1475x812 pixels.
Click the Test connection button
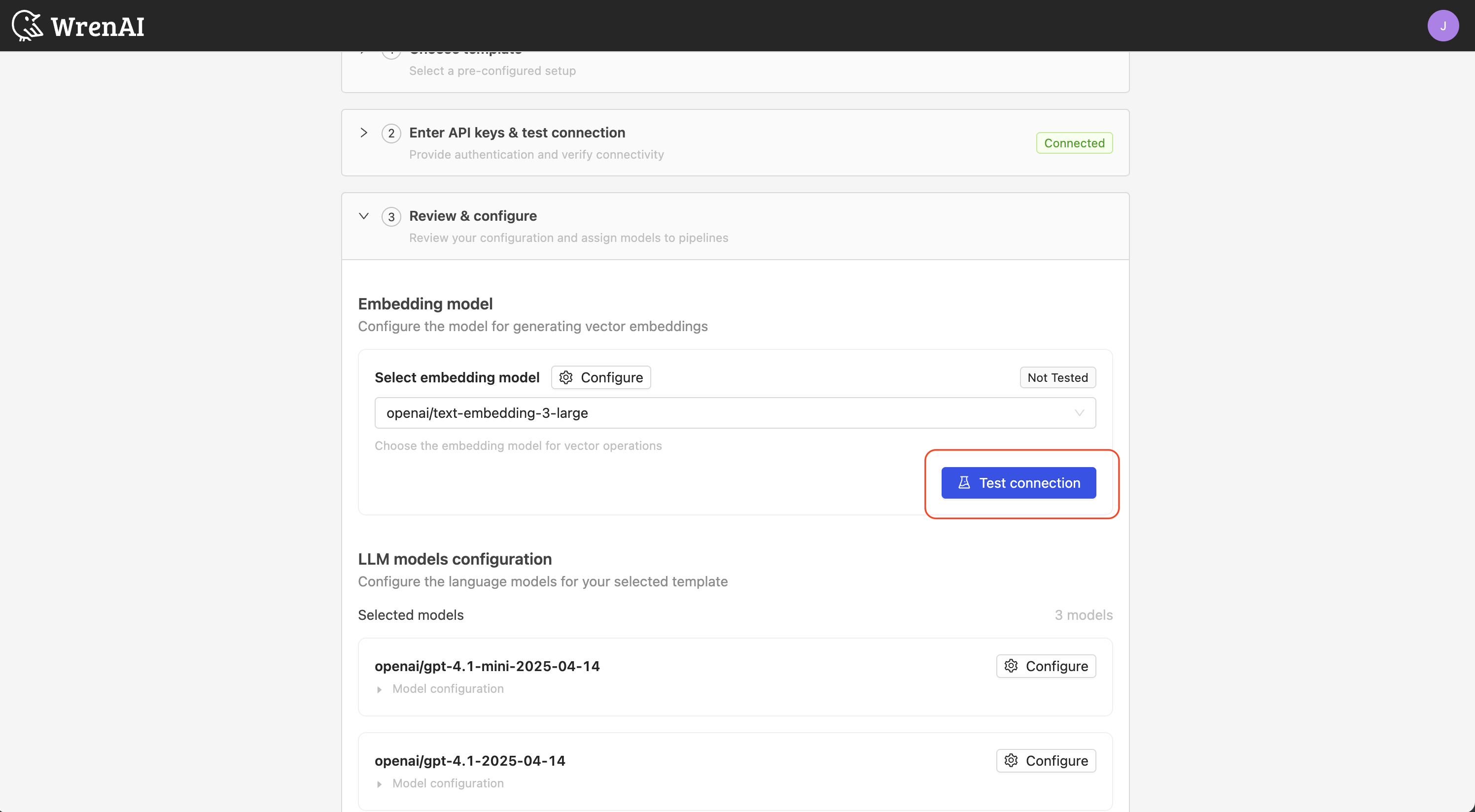(1018, 482)
